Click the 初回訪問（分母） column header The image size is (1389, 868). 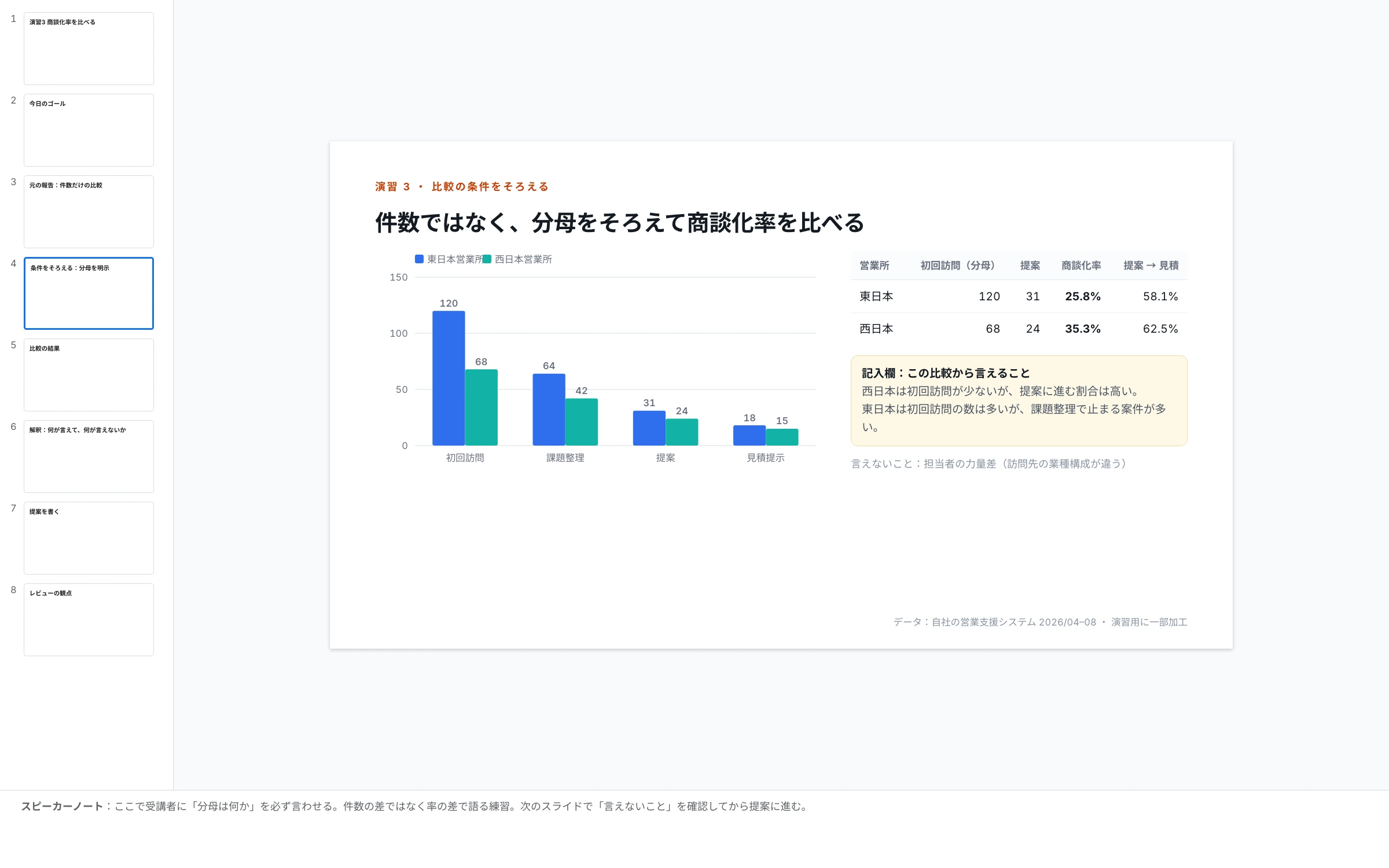click(957, 266)
